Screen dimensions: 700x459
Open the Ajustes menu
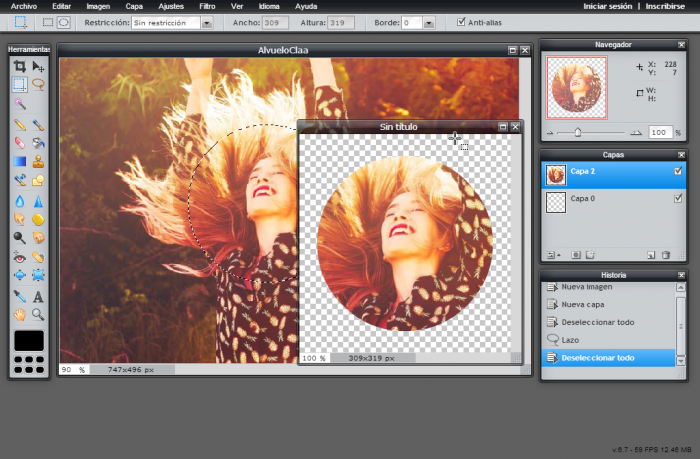coord(170,6)
